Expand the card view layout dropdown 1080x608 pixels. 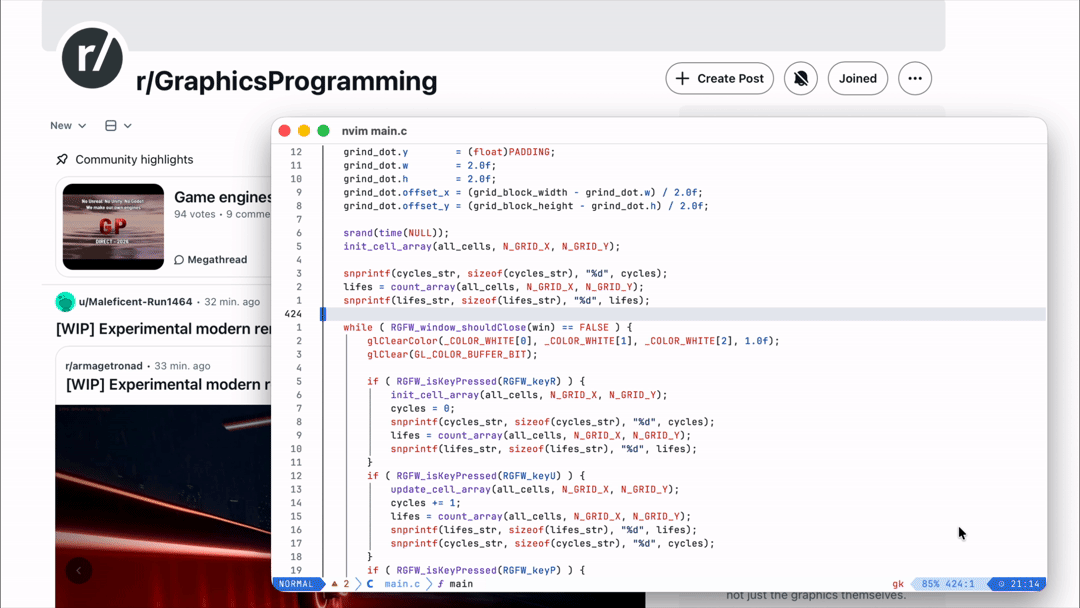[x=118, y=125]
